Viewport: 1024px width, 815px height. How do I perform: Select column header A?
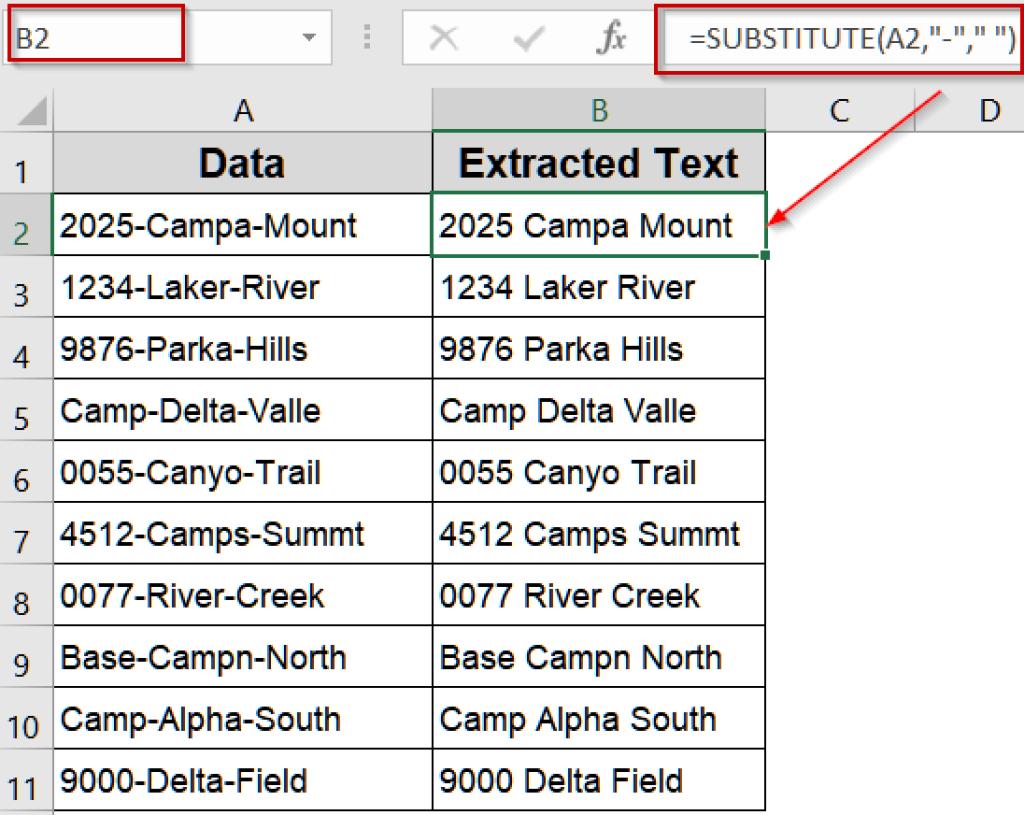(x=242, y=111)
